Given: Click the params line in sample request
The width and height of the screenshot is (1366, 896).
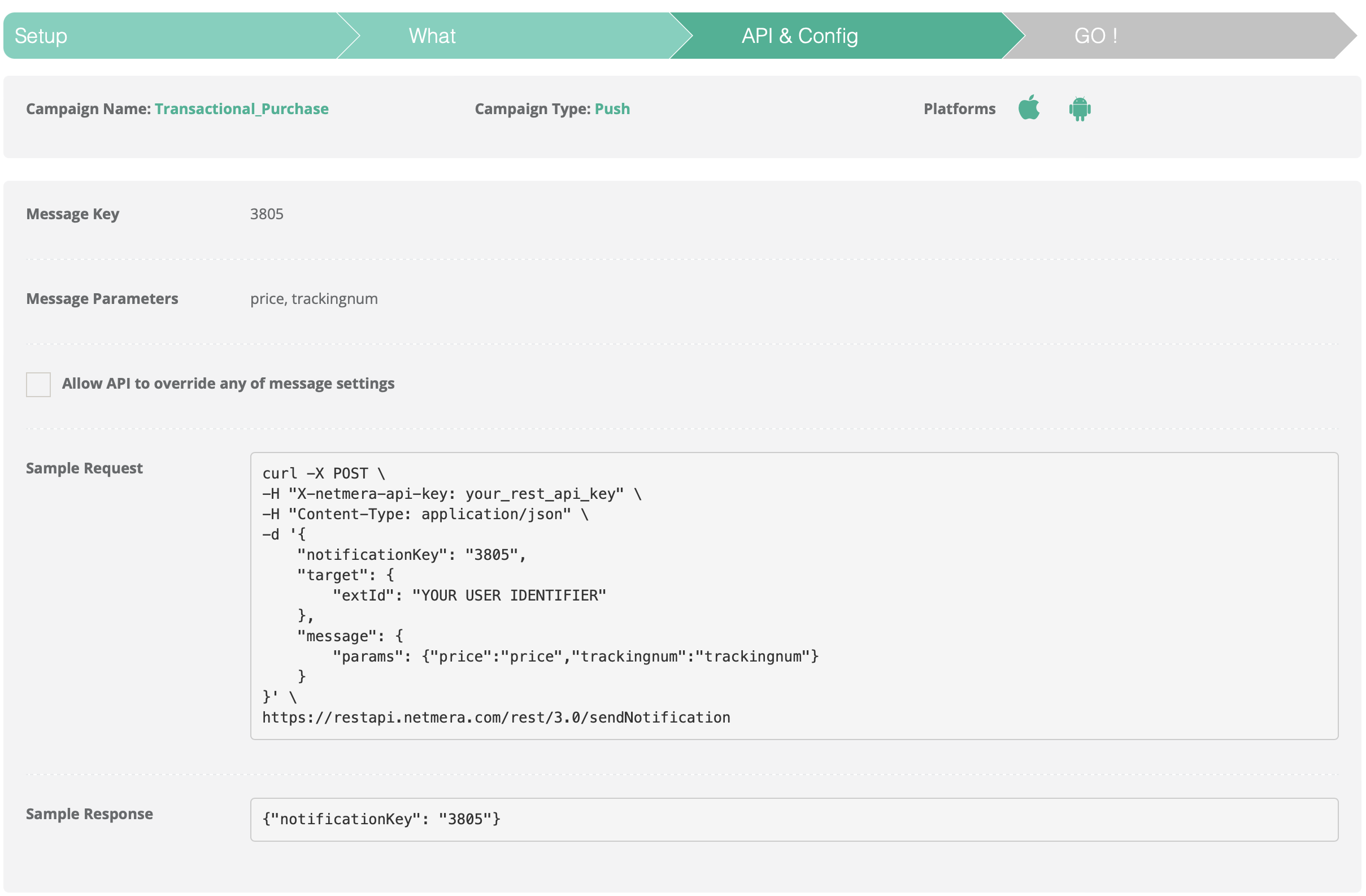Looking at the screenshot, I should [575, 656].
